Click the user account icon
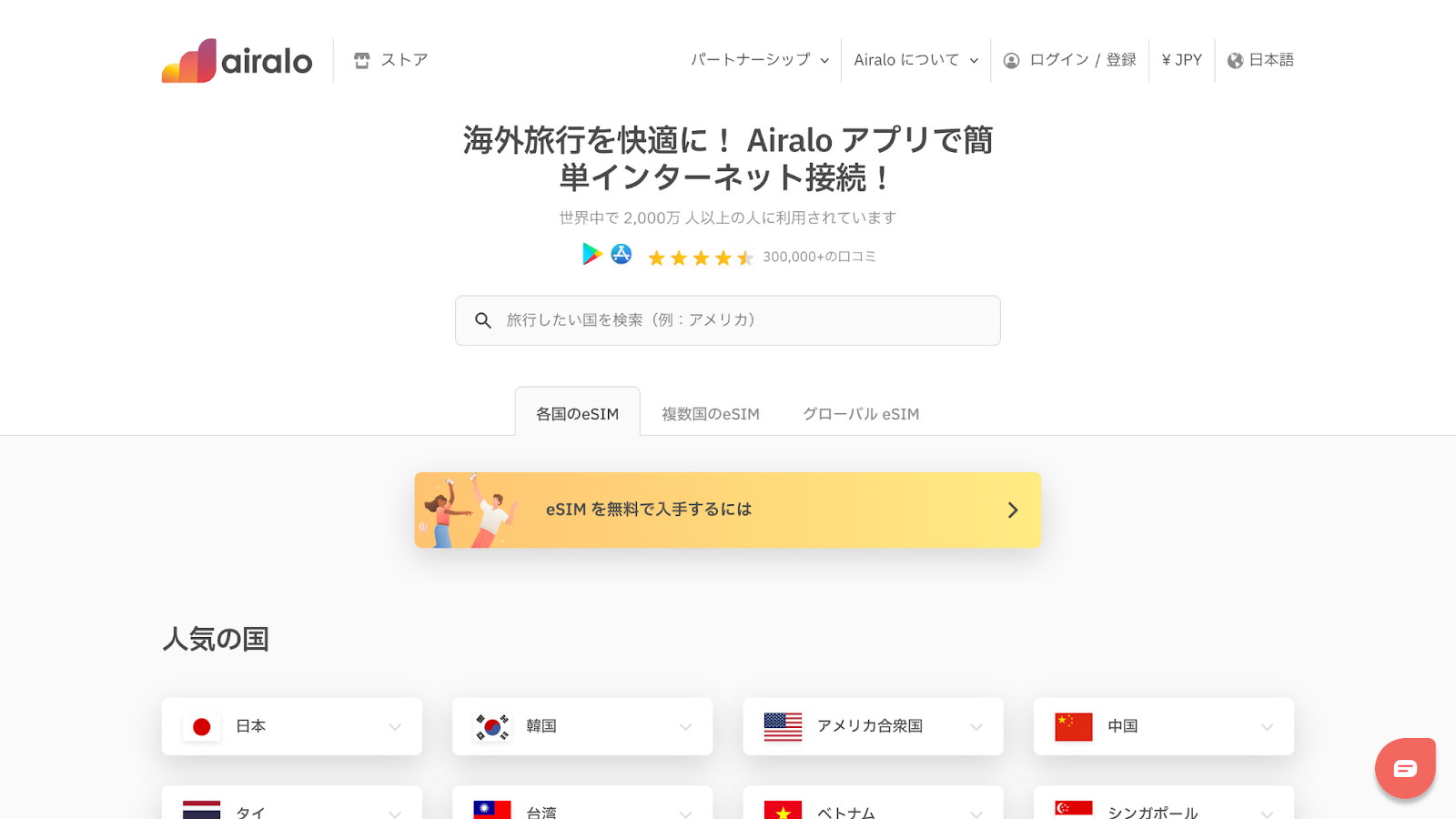Screen dimensions: 1456x819 pyautogui.click(x=1011, y=61)
